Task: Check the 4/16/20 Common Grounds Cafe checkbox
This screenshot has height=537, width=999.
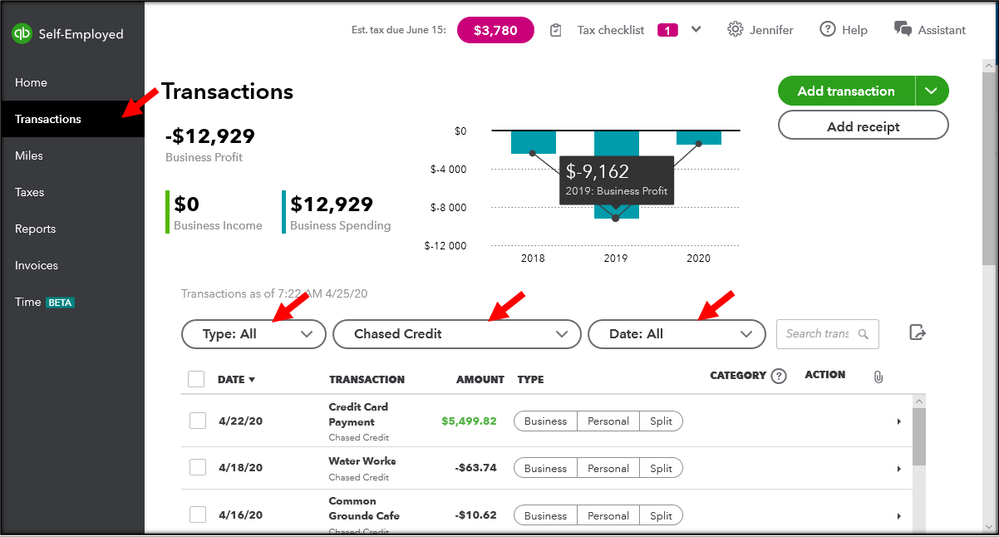Action: [198, 514]
